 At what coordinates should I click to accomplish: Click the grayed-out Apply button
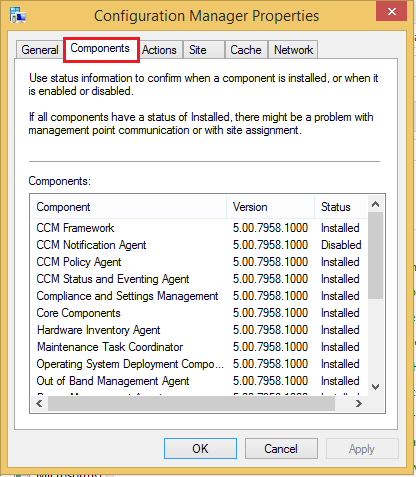point(362,449)
